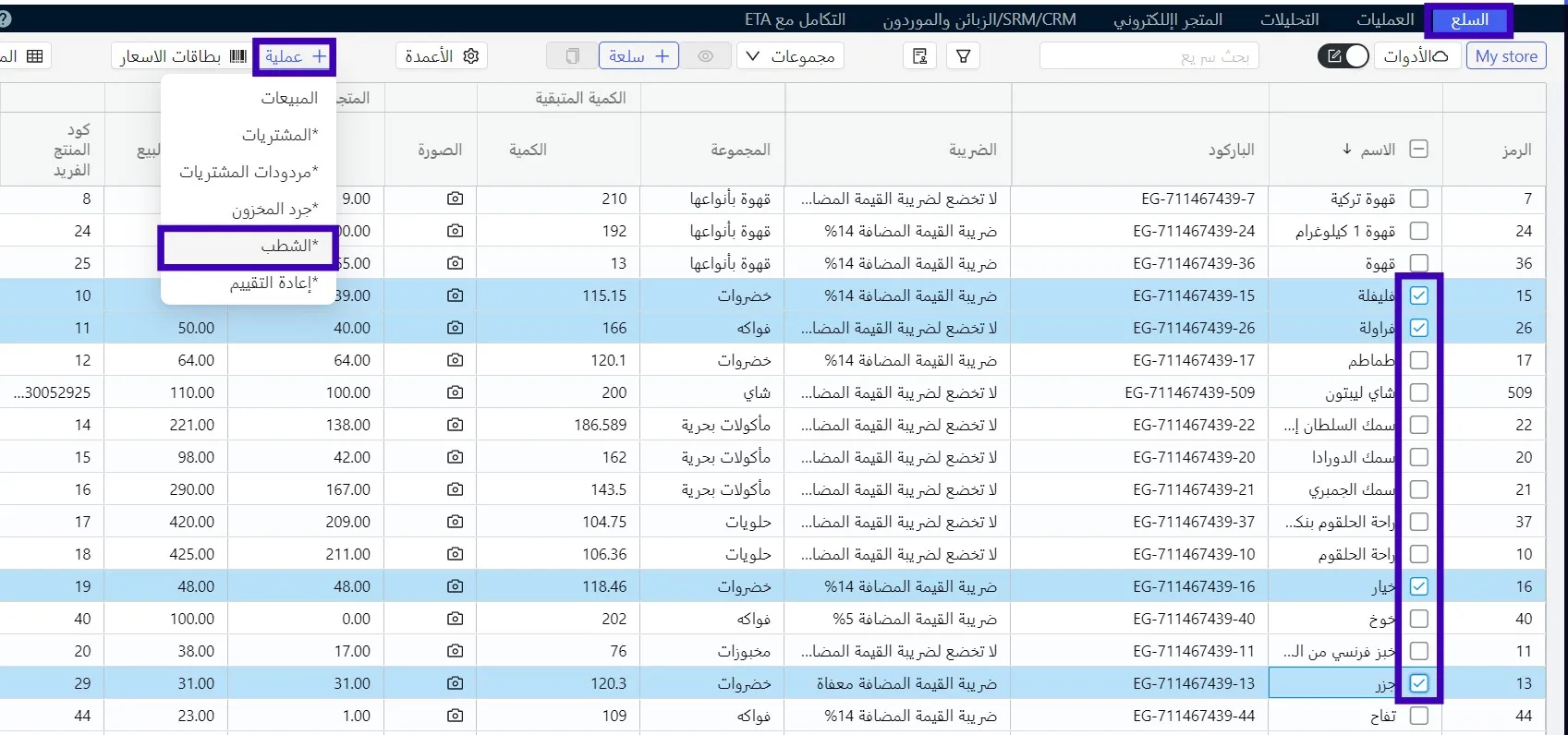This screenshot has width=1568, height=735.
Task: Open the عملية operations dropdown
Action: click(296, 56)
